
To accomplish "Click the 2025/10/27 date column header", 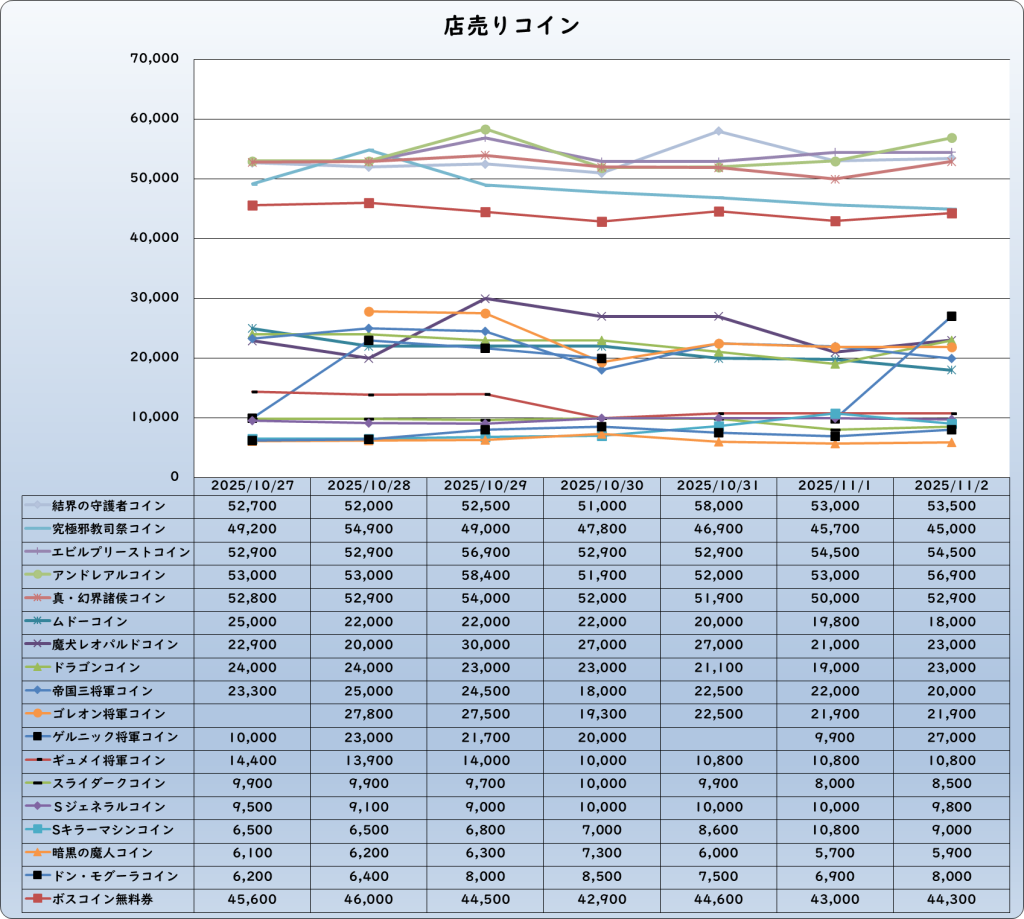I will point(252,485).
